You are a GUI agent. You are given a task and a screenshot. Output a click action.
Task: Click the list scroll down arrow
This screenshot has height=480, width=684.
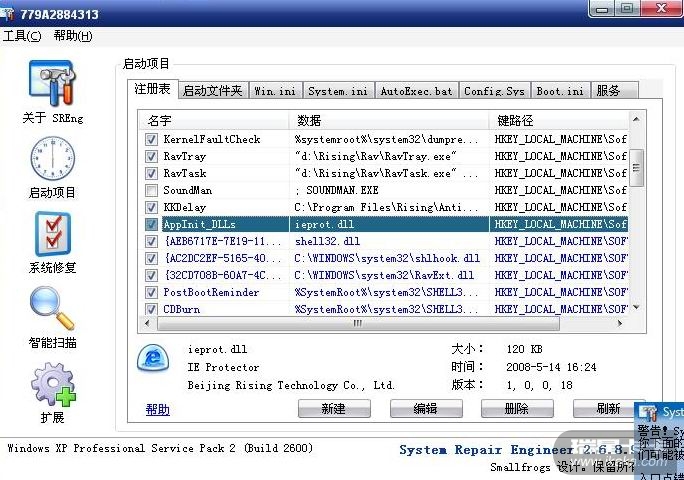(x=636, y=308)
